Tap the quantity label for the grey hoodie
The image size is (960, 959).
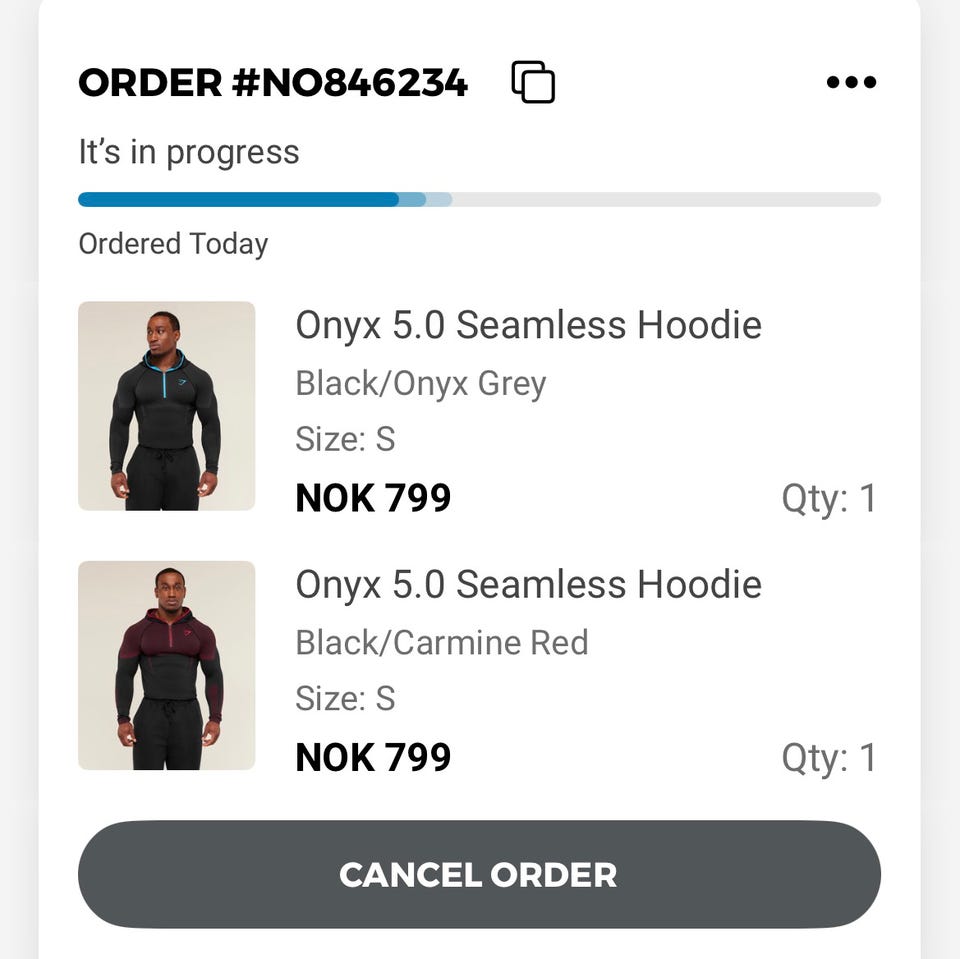828,498
